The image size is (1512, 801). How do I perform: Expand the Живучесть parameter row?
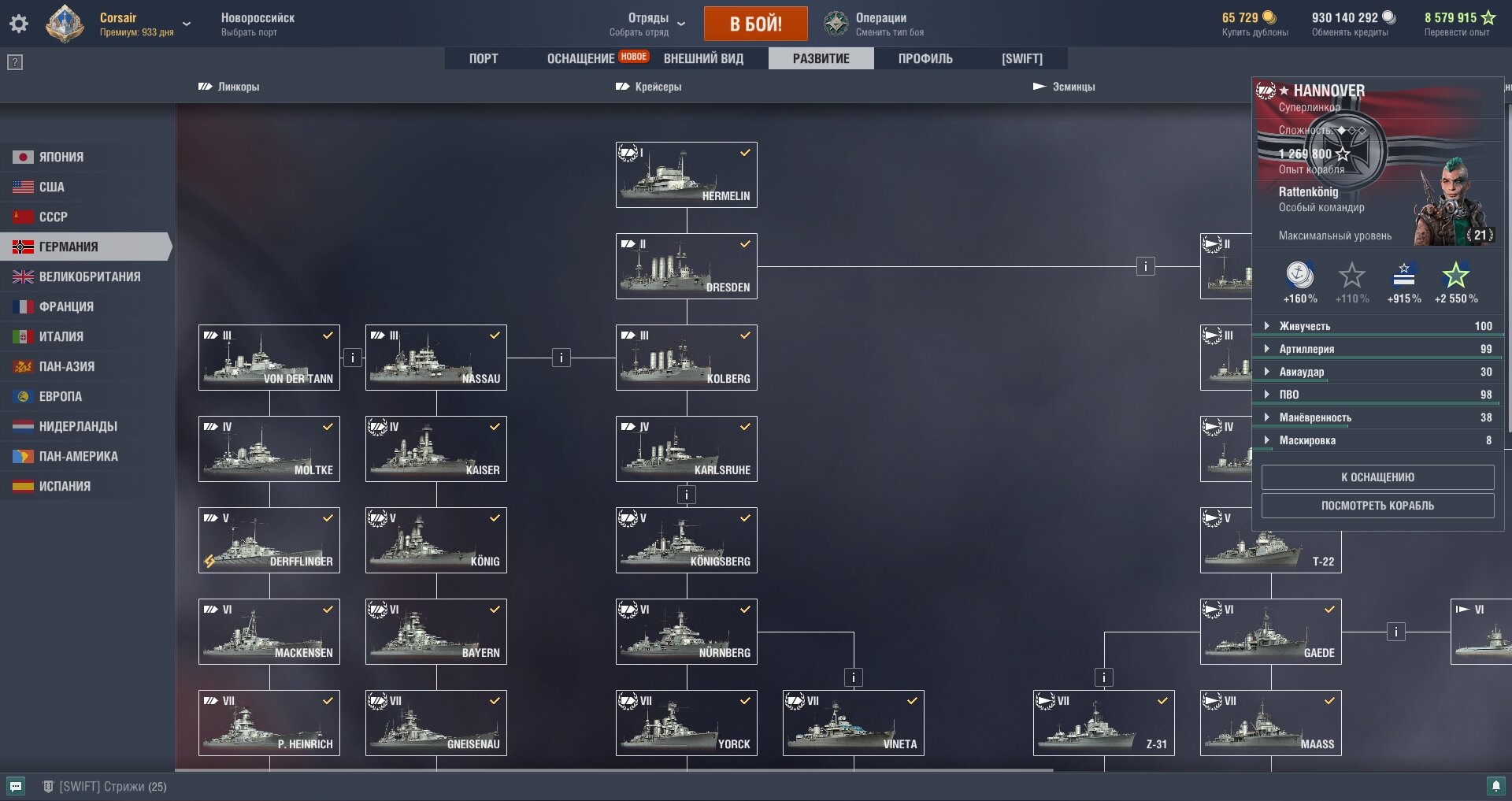coord(1378,326)
